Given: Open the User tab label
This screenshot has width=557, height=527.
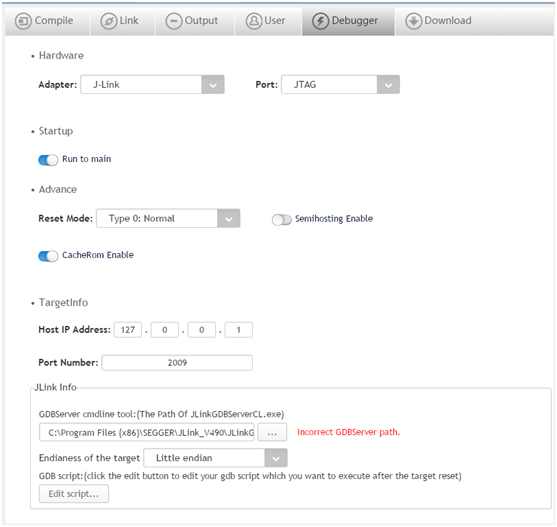Looking at the screenshot, I should [x=275, y=21].
